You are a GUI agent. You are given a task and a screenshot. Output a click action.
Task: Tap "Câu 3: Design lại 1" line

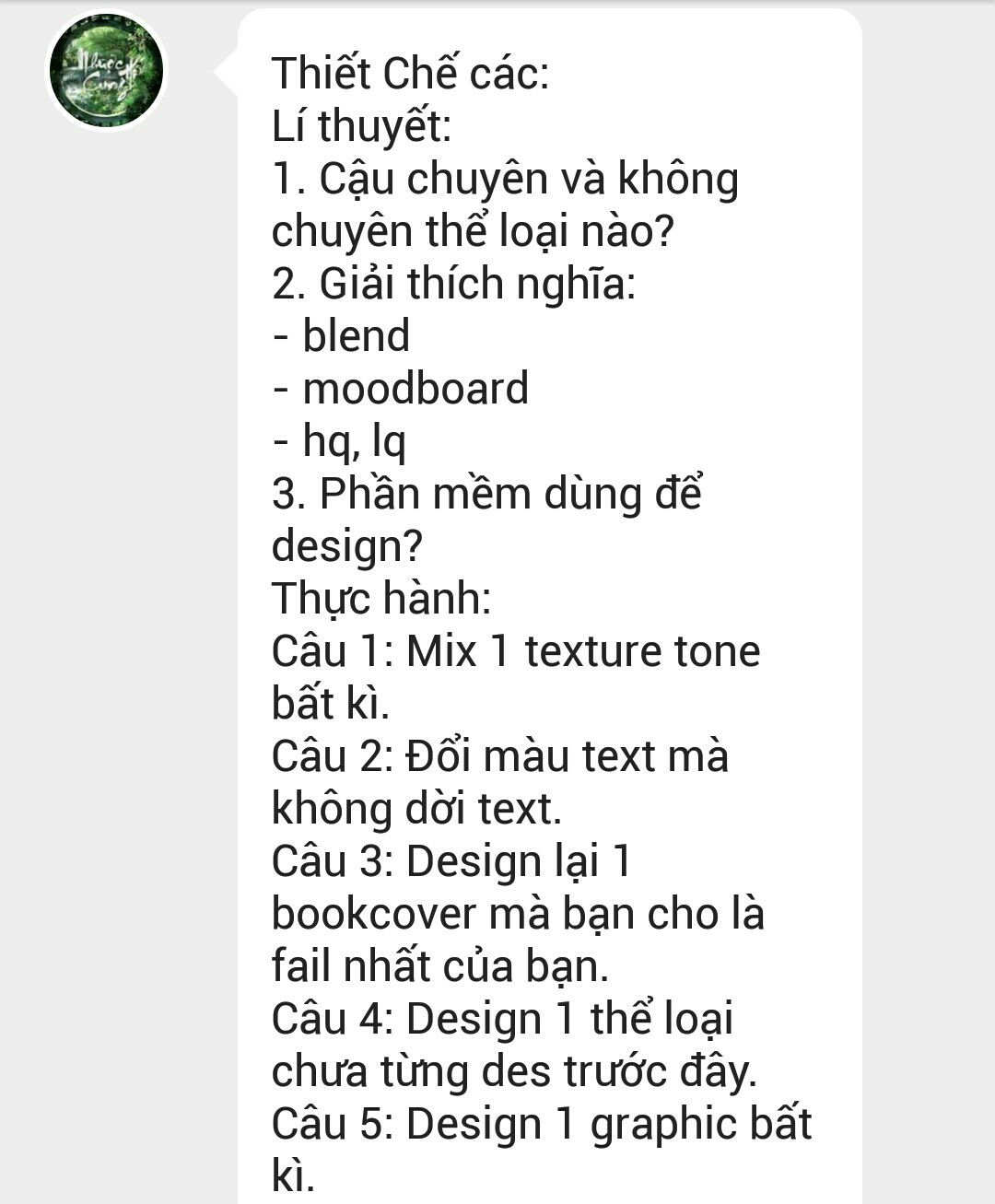click(x=451, y=862)
